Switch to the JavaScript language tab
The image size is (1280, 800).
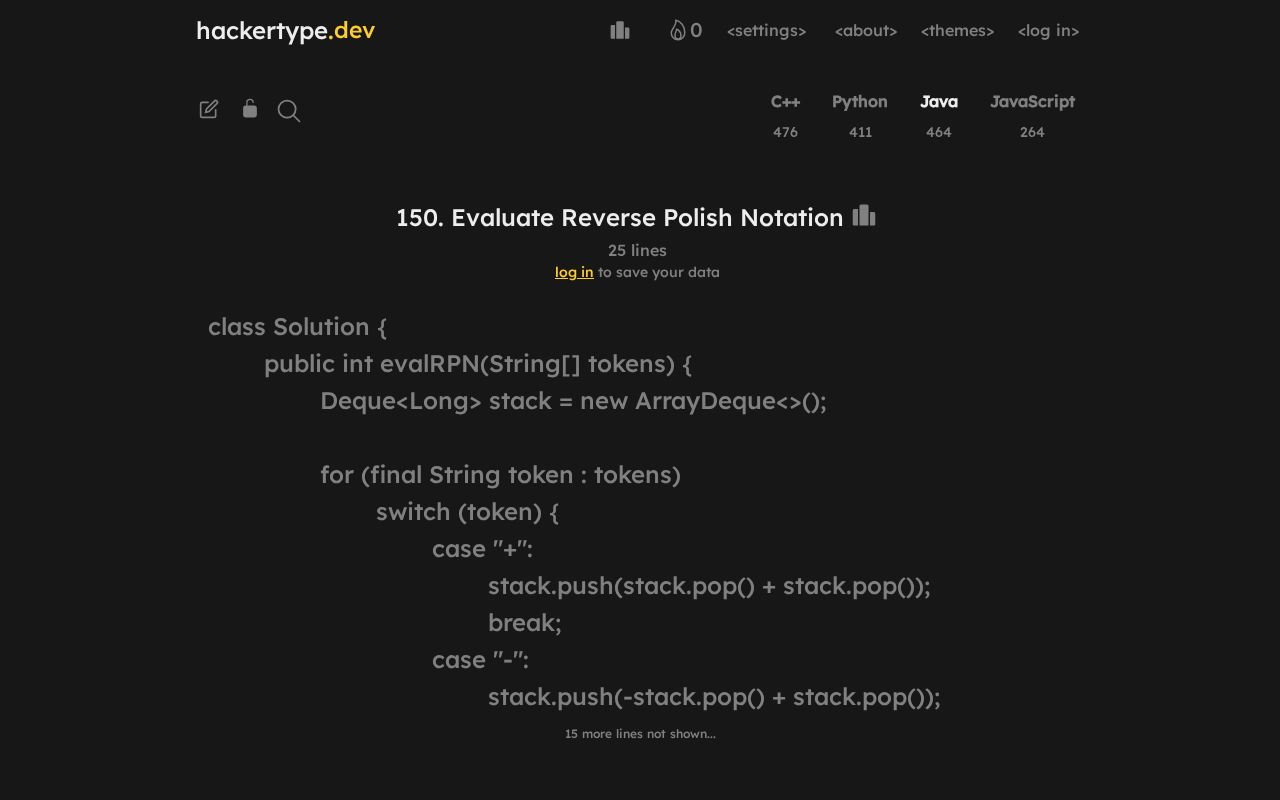coord(1032,102)
